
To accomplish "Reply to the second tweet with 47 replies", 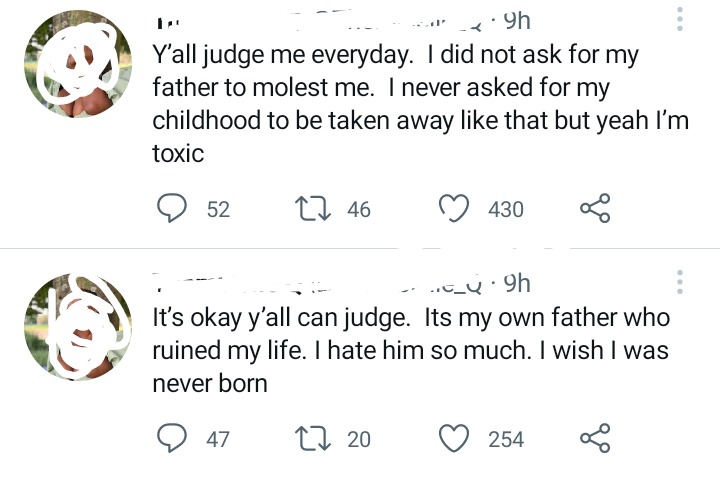I will click(172, 438).
